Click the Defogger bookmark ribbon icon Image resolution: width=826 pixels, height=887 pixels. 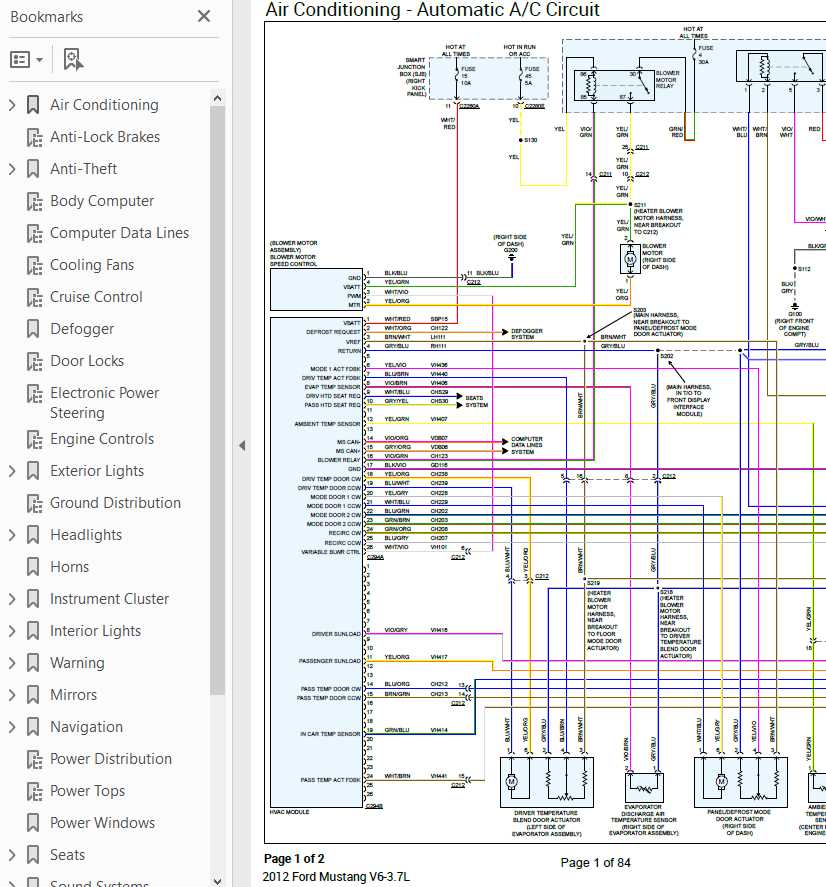click(x=33, y=329)
